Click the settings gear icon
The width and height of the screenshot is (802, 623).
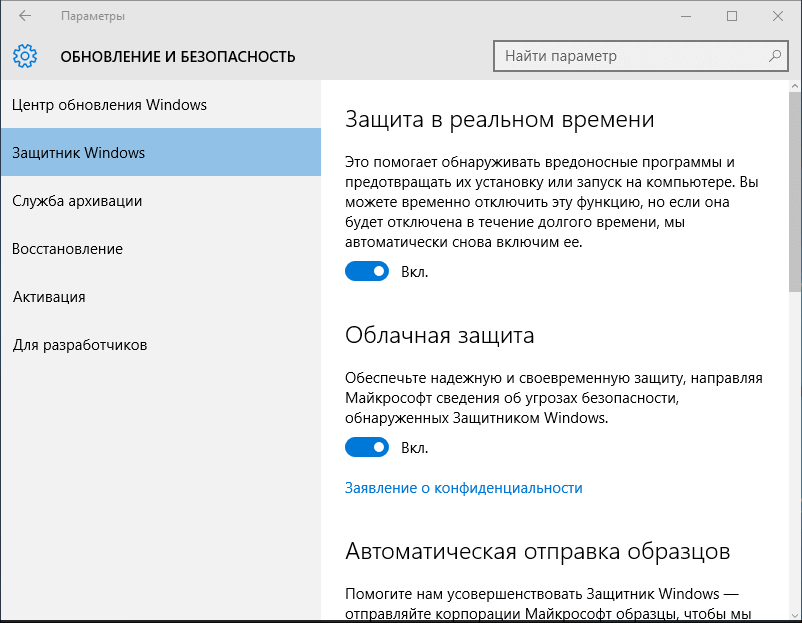(x=25, y=56)
